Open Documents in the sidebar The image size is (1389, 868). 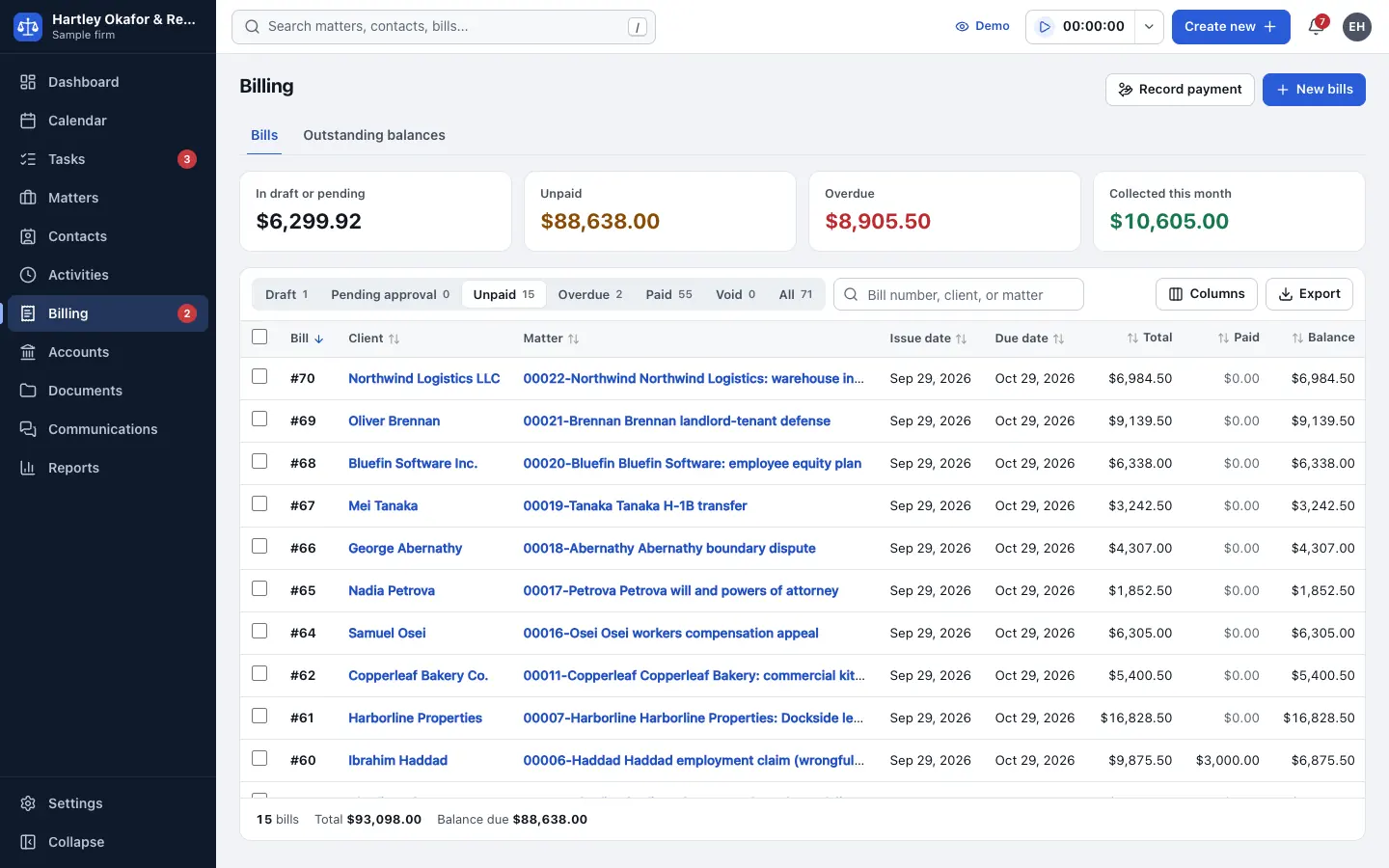[108, 391]
